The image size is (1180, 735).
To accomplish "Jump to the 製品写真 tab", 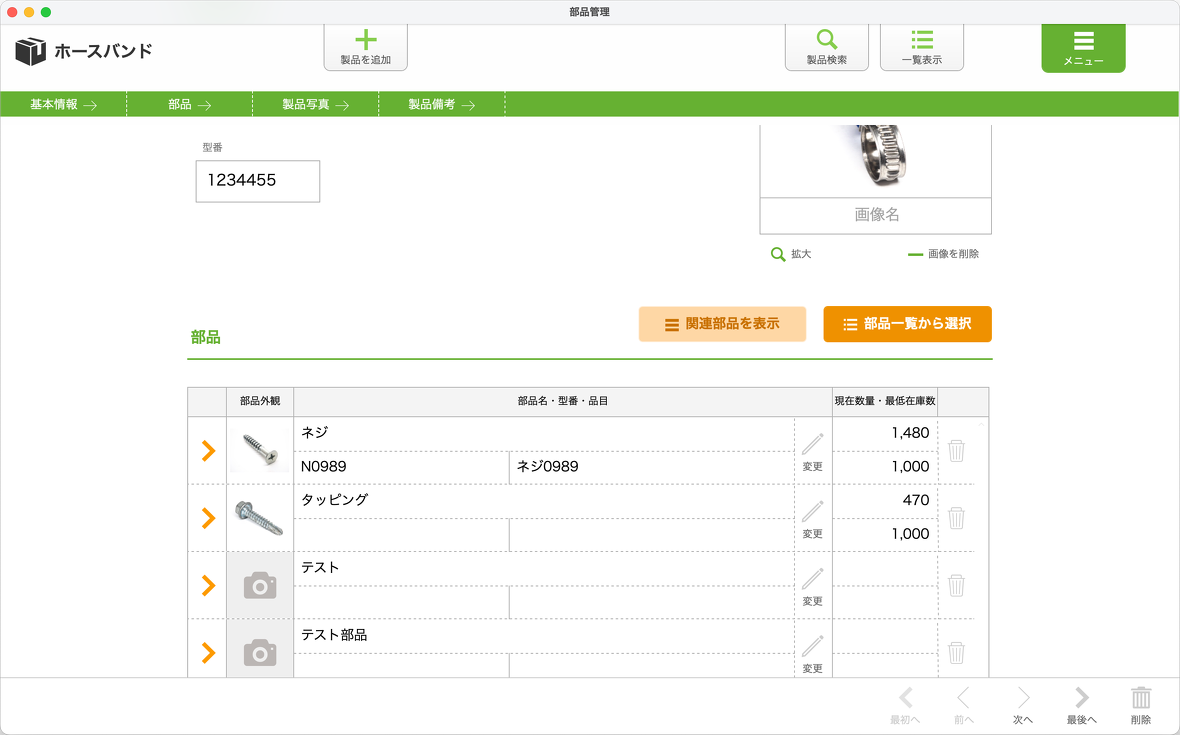I will [315, 104].
